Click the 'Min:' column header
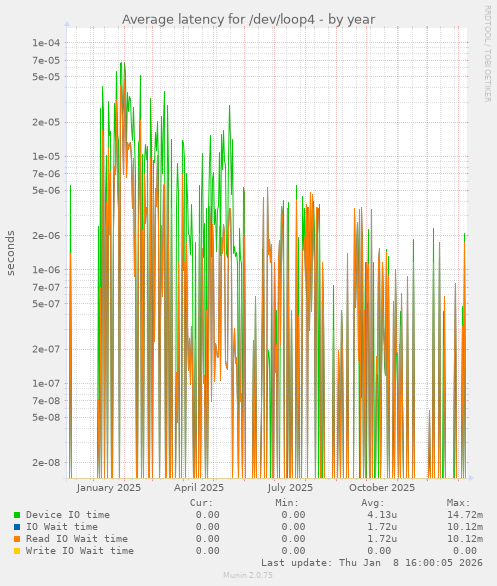This screenshot has width=497, height=586. (287, 503)
